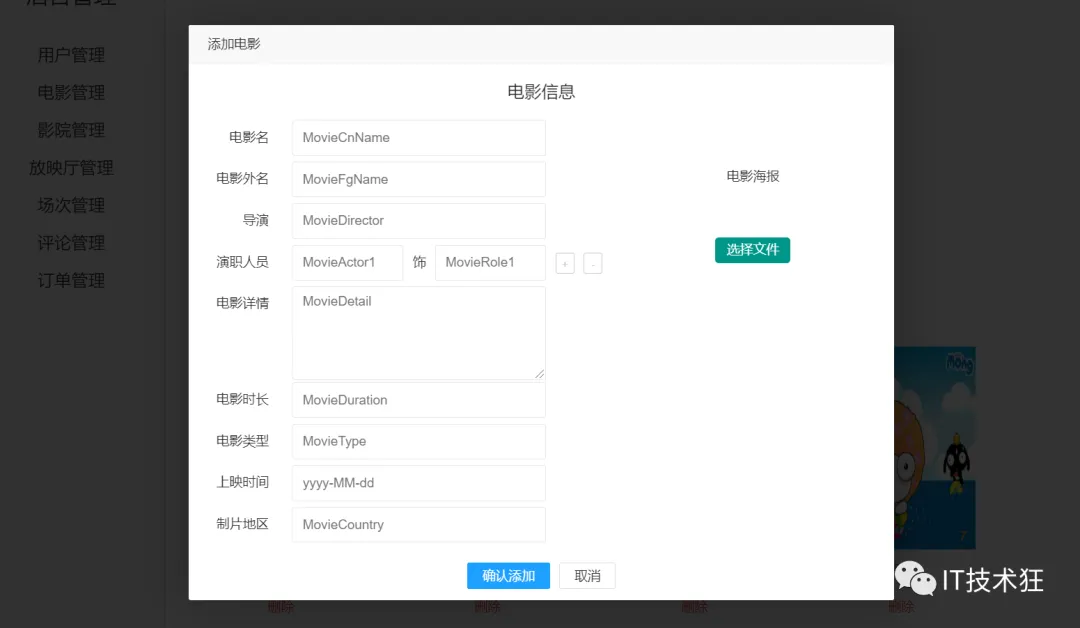The height and width of the screenshot is (628, 1080).
Task: Confirm with the 确认添加 button
Action: click(x=508, y=576)
